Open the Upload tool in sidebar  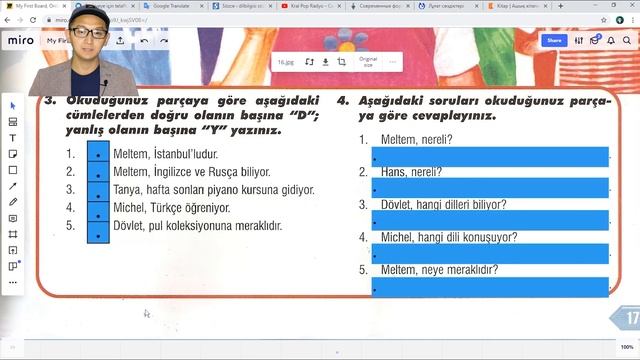(13, 250)
